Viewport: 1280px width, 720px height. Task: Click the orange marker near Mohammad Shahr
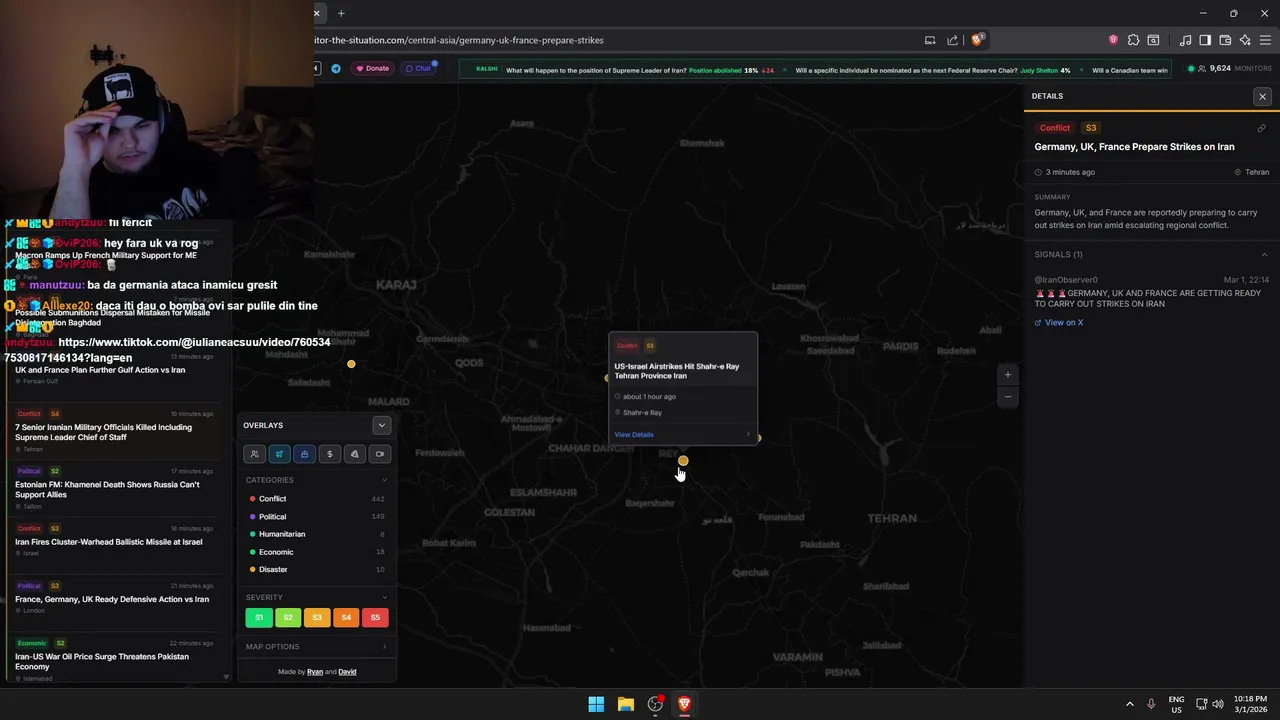pyautogui.click(x=351, y=364)
